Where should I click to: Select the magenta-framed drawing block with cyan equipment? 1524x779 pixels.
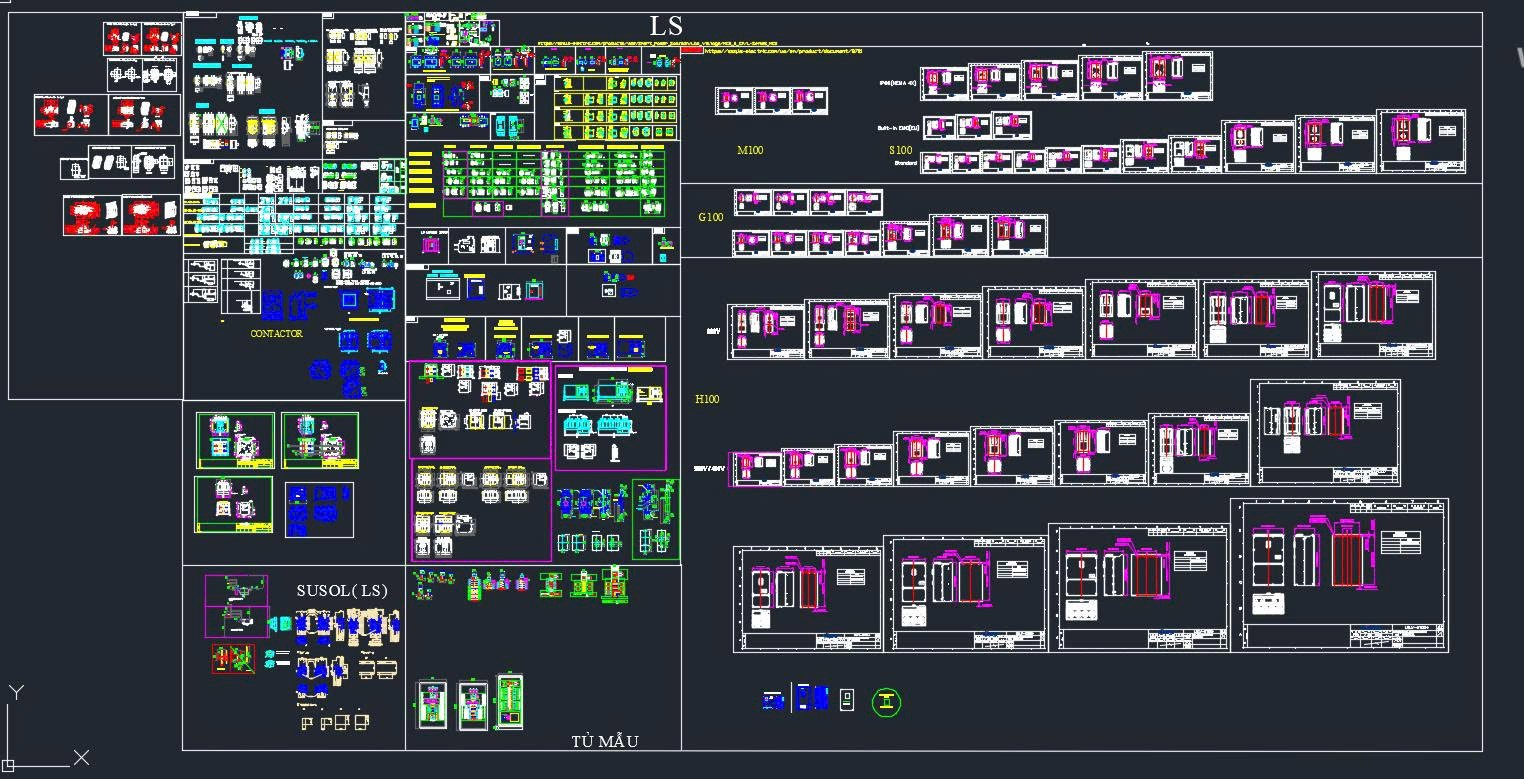(610, 417)
